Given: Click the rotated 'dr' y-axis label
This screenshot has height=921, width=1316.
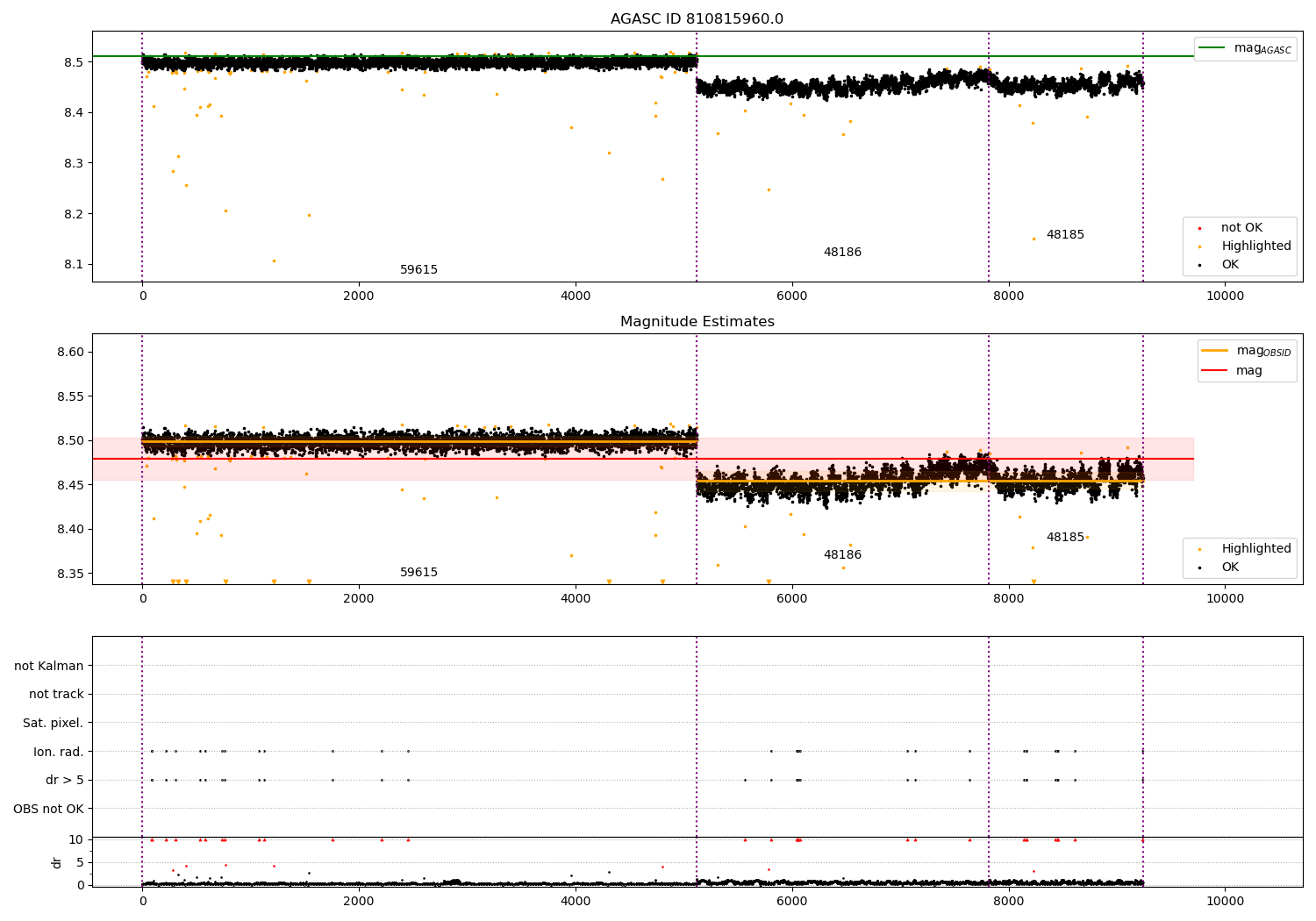Looking at the screenshot, I should [x=57, y=862].
